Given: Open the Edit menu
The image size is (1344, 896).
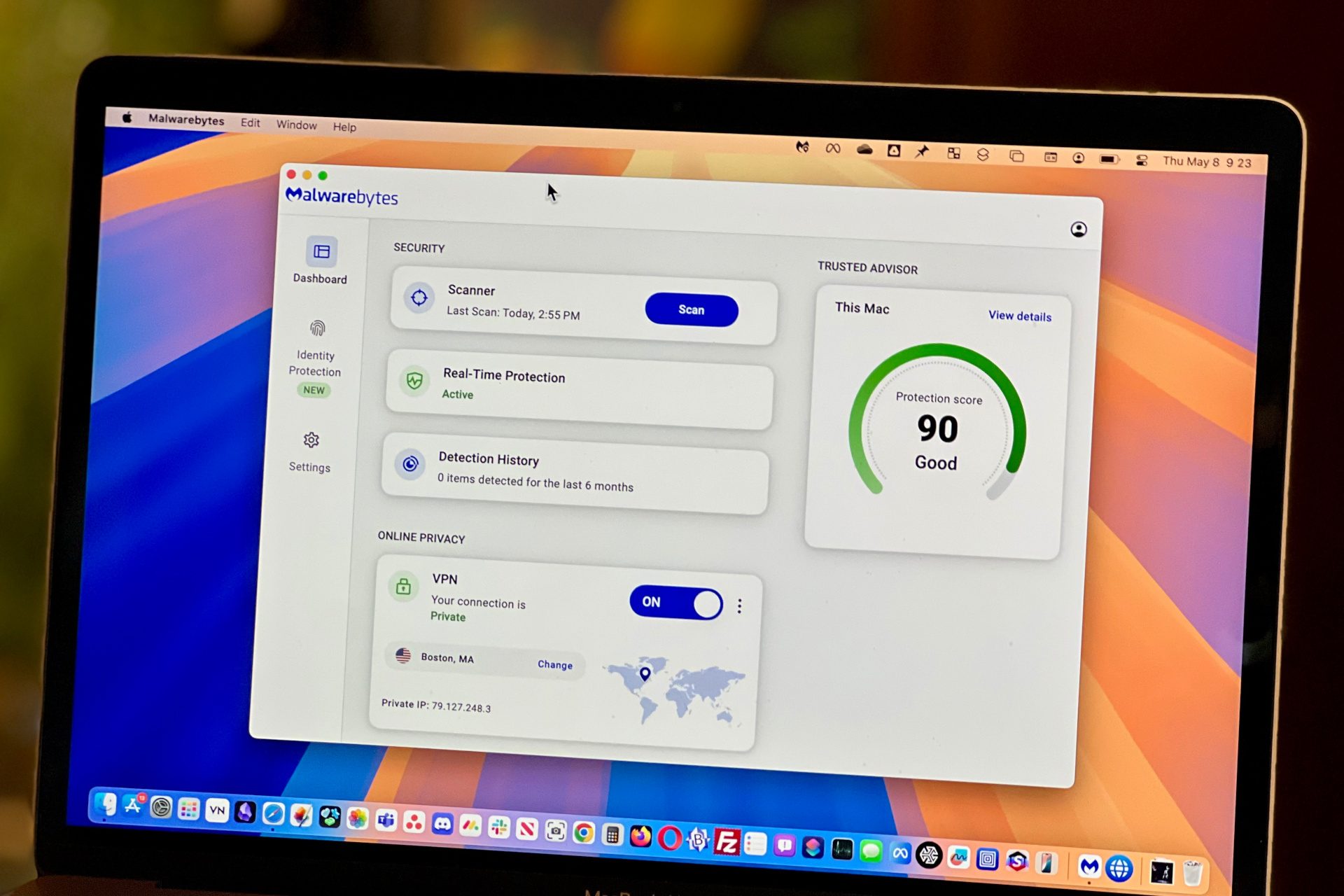Looking at the screenshot, I should (250, 122).
